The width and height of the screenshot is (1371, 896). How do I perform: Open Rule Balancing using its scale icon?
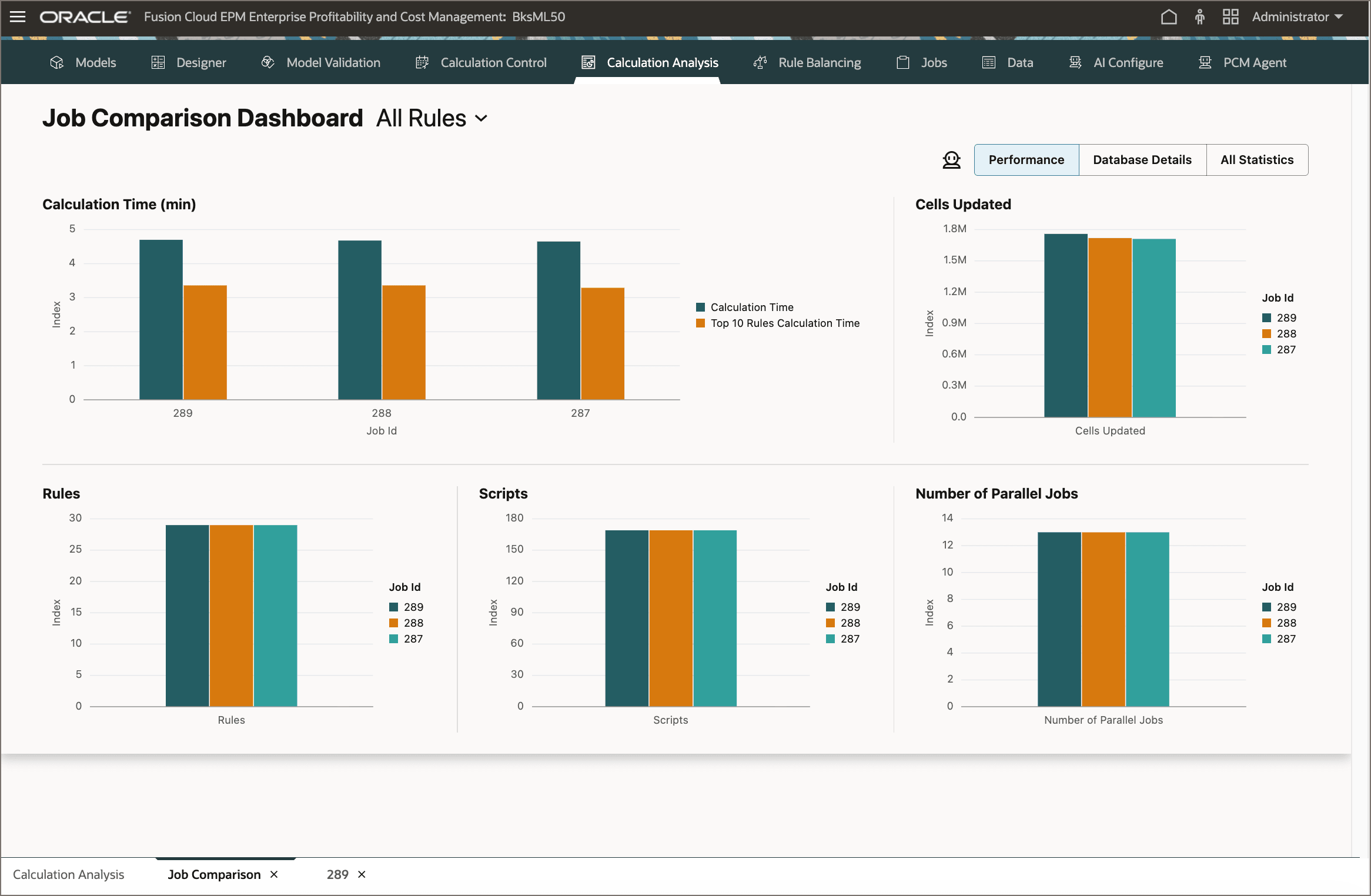760,62
